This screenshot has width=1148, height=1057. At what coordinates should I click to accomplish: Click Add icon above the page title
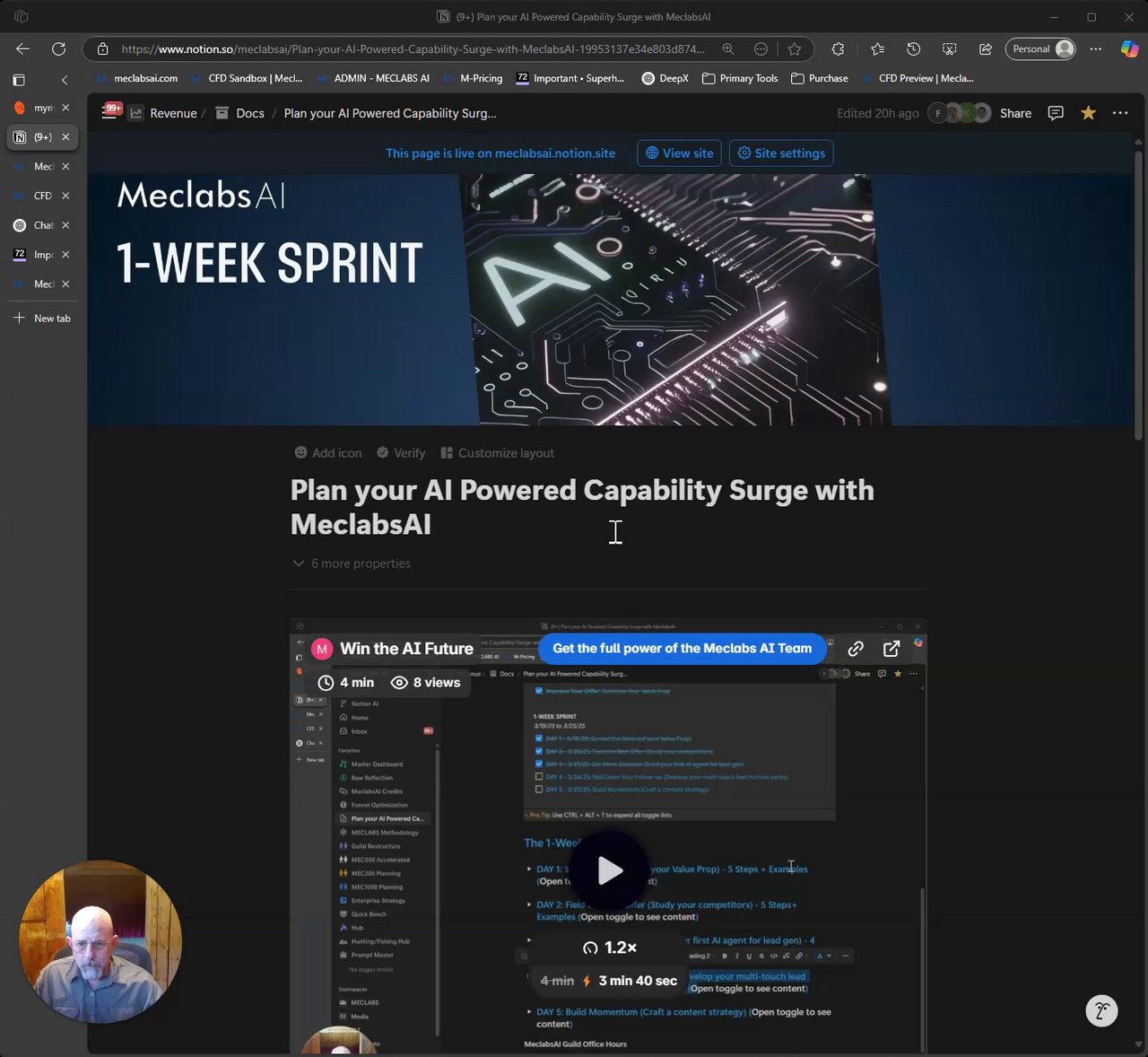point(328,453)
